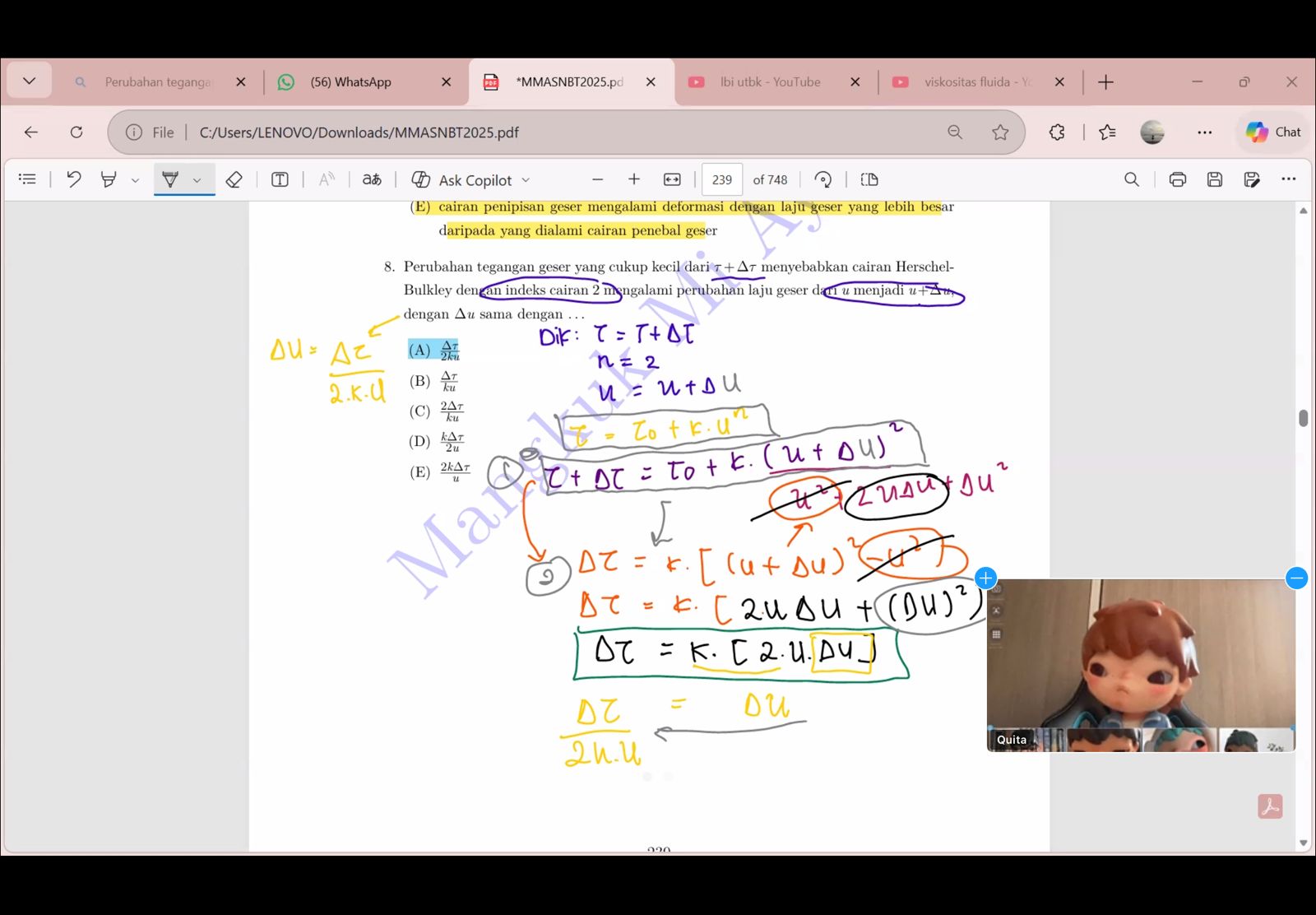
Task: Rotate the PDF page
Action: click(x=822, y=179)
